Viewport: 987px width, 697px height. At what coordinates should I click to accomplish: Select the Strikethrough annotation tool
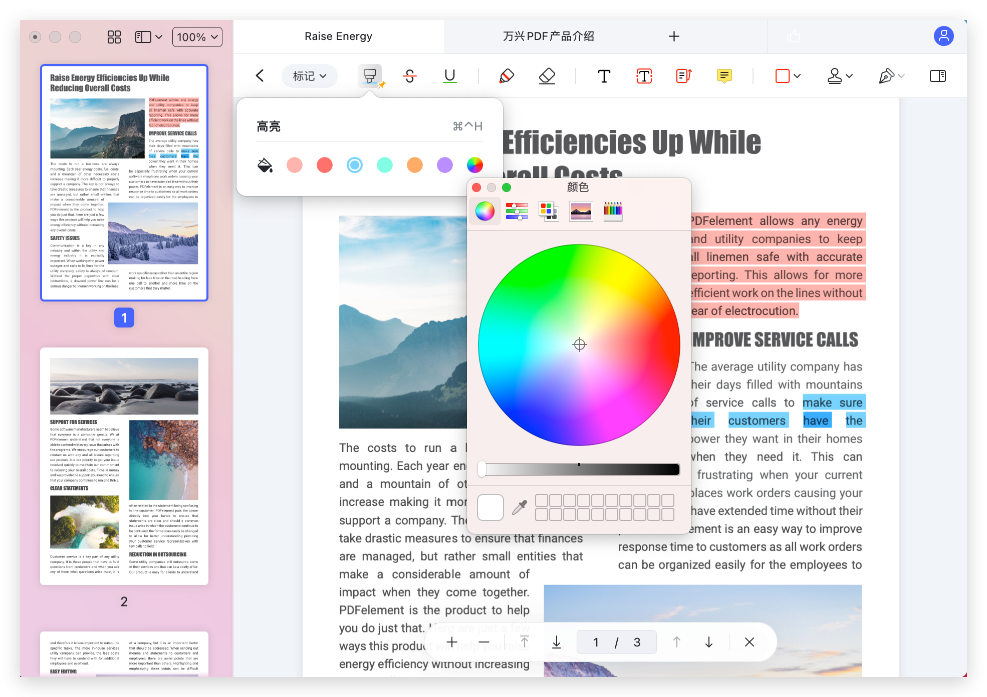(x=409, y=75)
